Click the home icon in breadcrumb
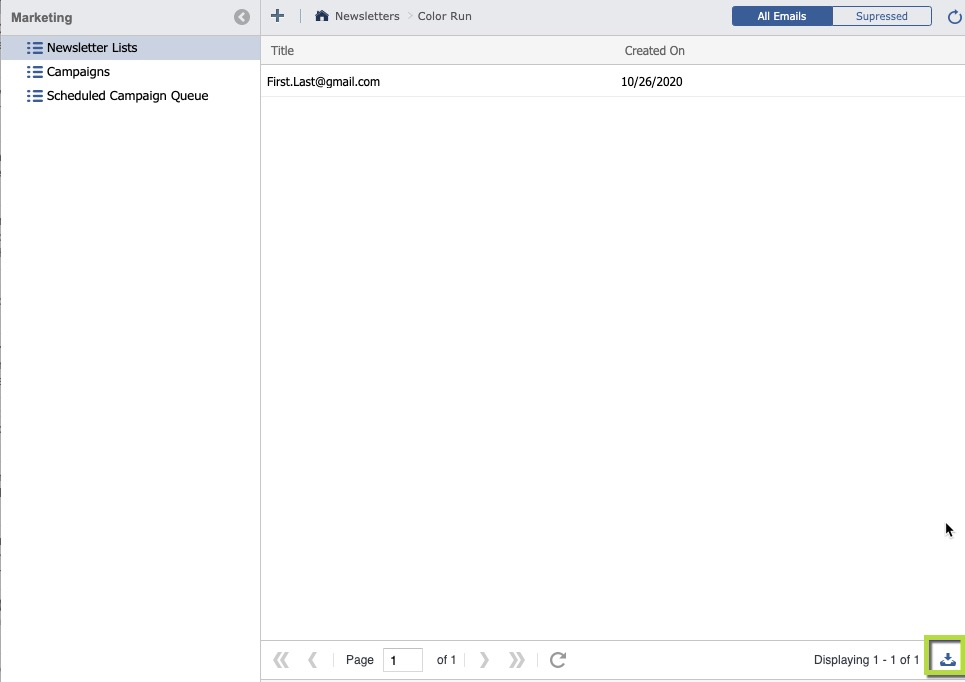This screenshot has height=682, width=965. [322, 16]
